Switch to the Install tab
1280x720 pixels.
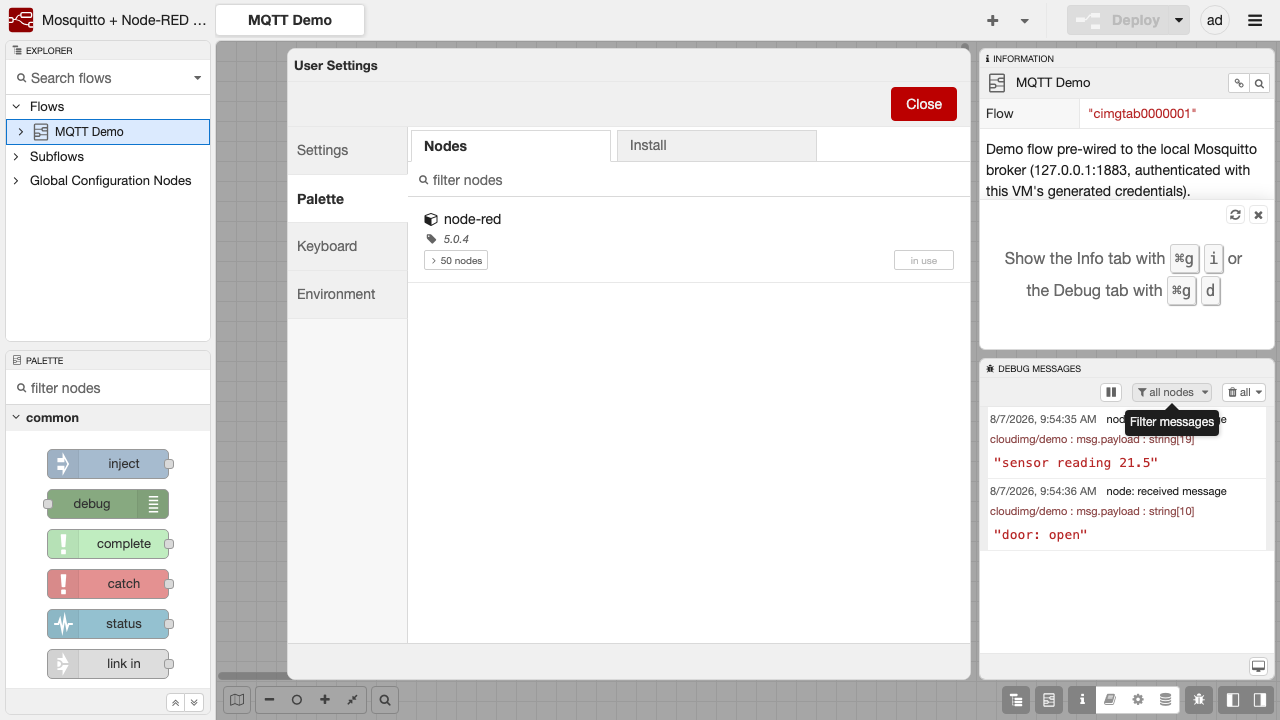coord(717,146)
